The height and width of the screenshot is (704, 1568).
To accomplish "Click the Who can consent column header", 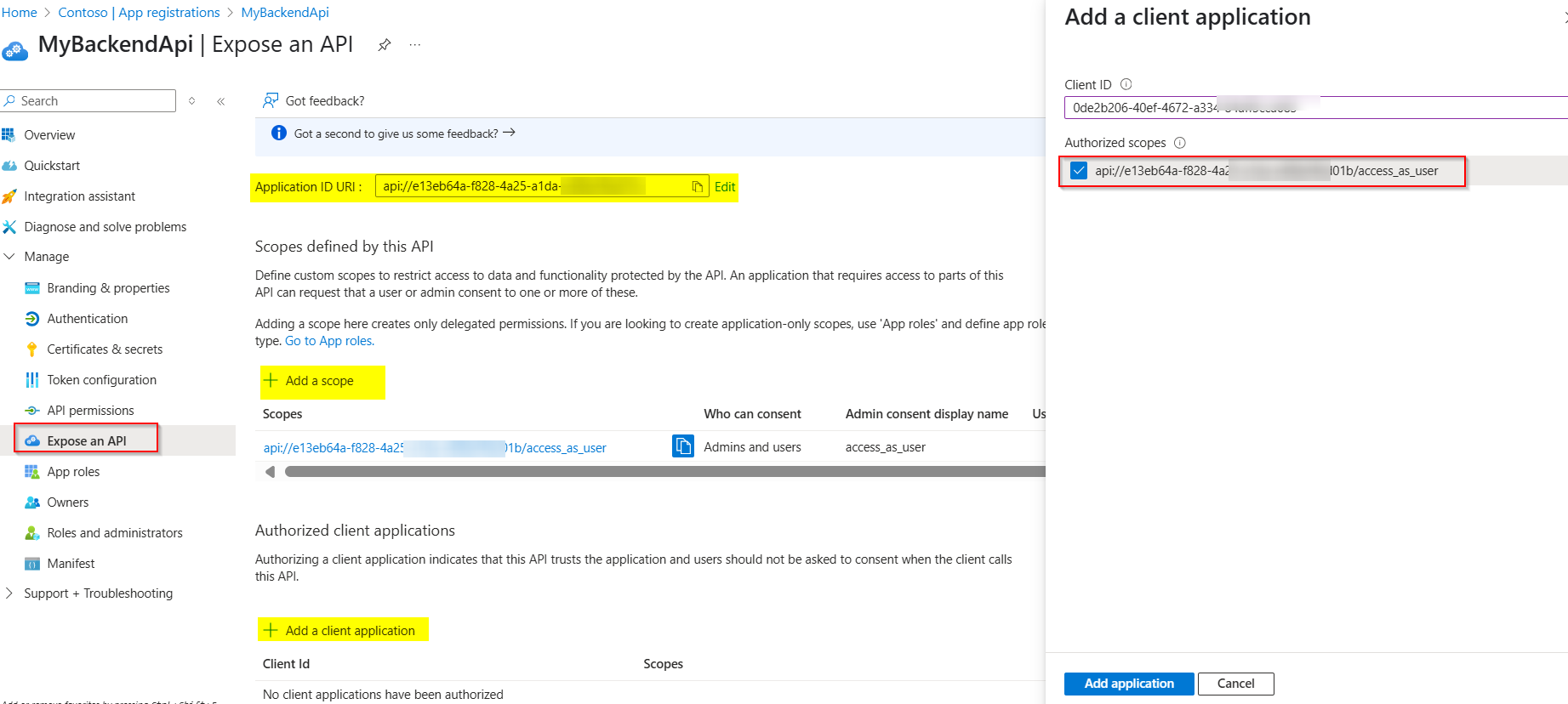I will 752,414.
